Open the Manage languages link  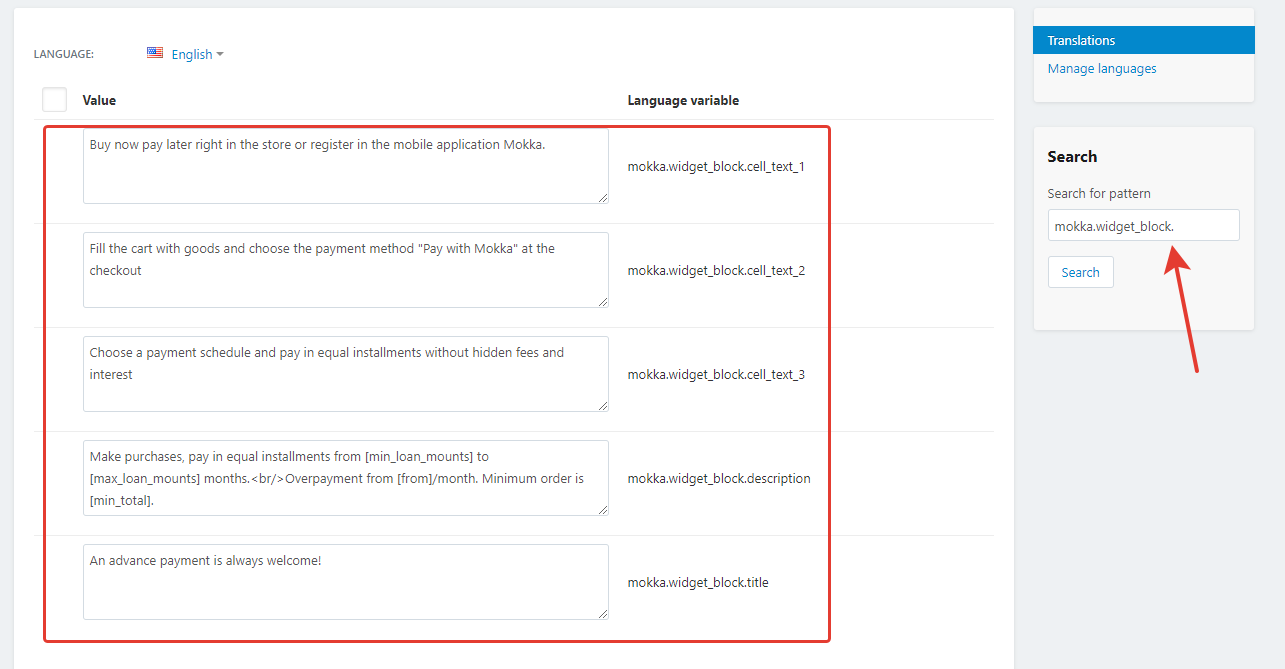(1102, 69)
